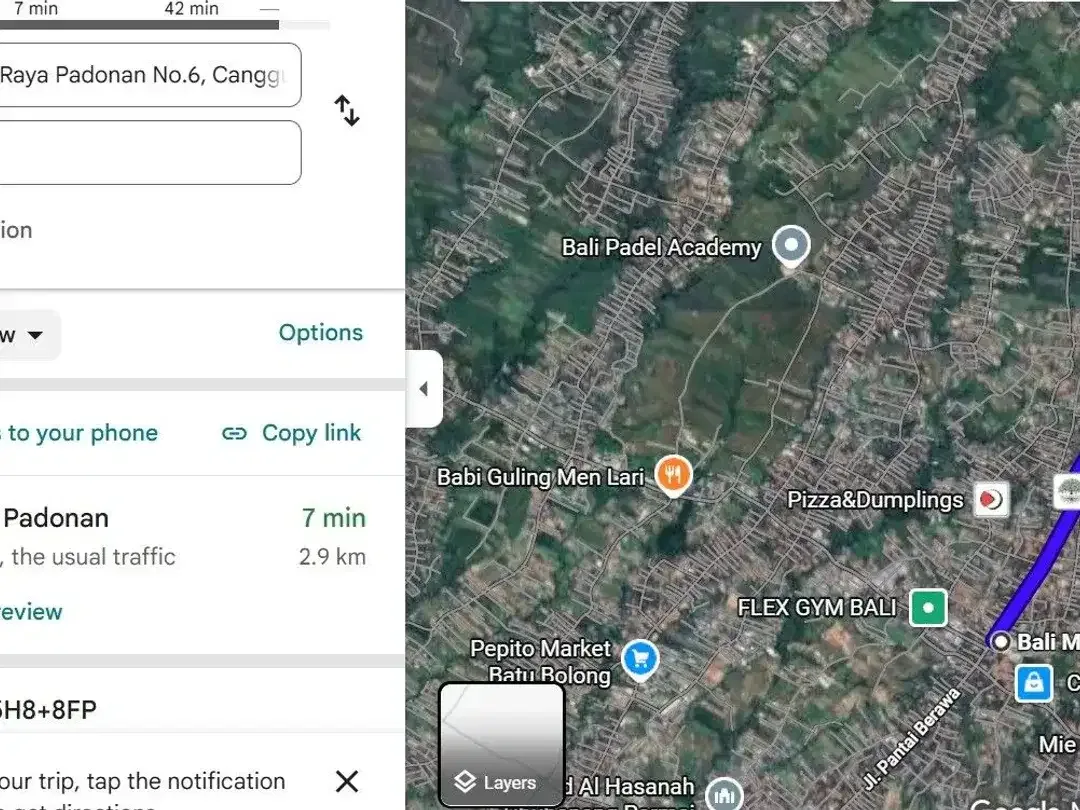Click the Jl. Pantai Berawa road label
Image resolution: width=1080 pixels, height=810 pixels.
point(911,739)
